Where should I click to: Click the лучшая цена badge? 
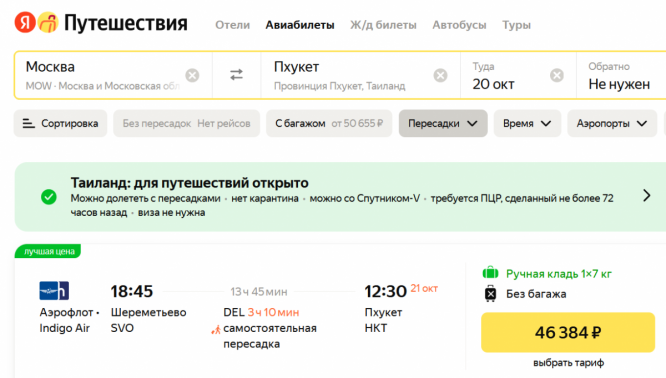point(49,251)
